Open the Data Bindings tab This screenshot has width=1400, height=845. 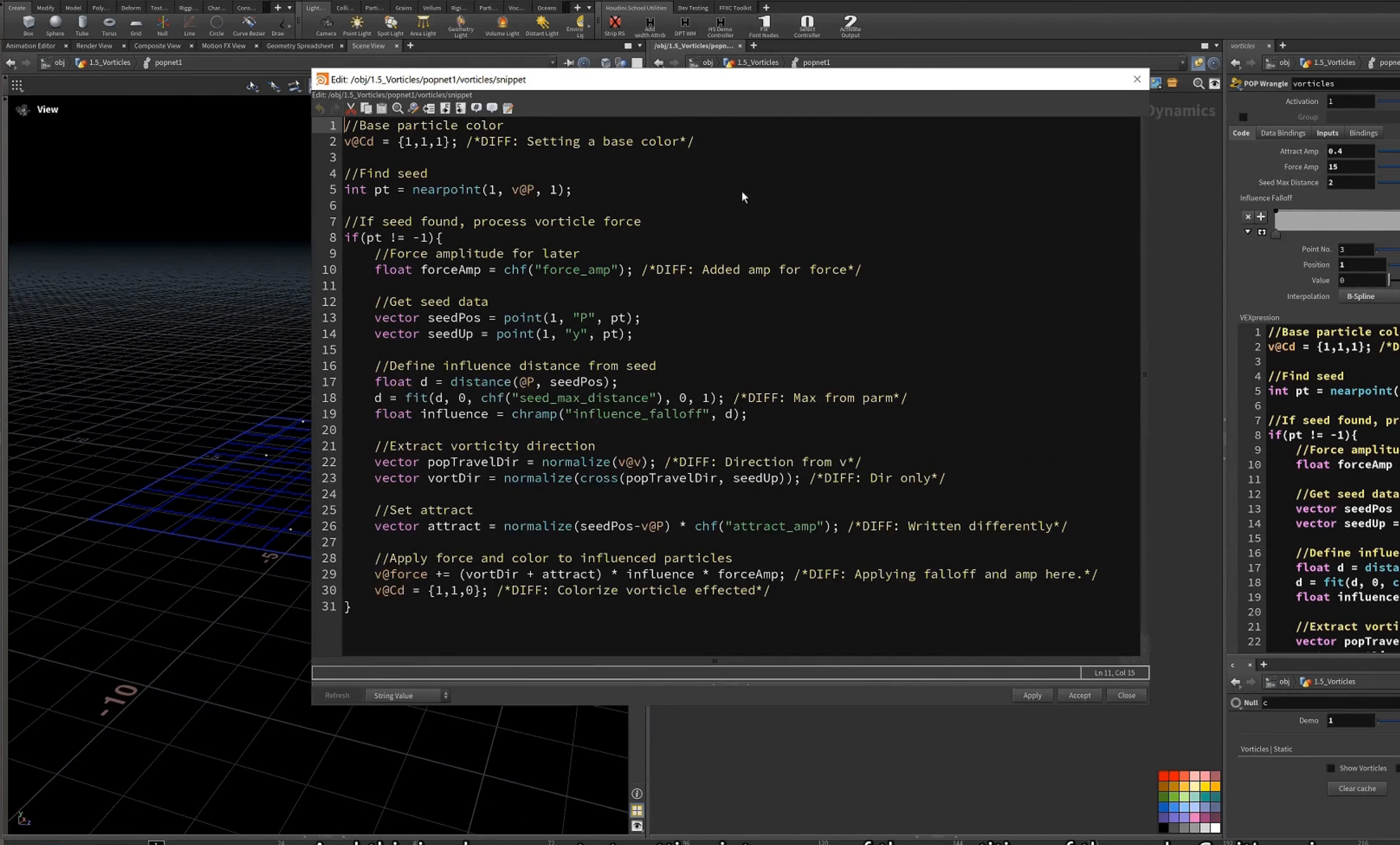coord(1283,133)
